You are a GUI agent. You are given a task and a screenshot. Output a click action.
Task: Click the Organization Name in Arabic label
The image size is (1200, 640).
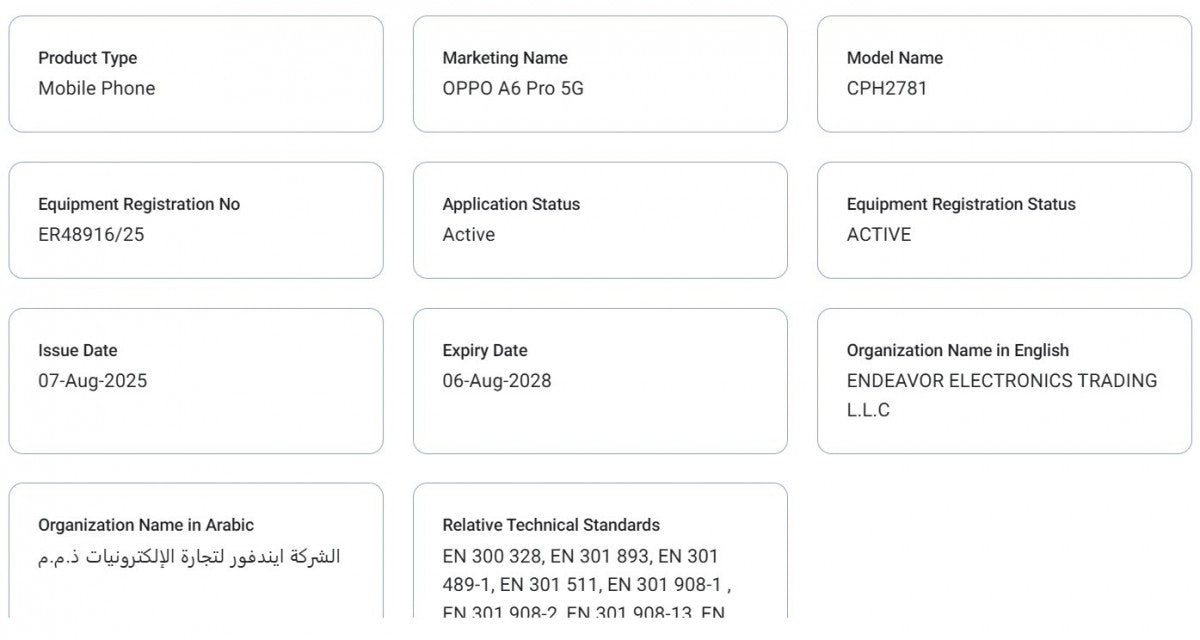click(x=146, y=525)
